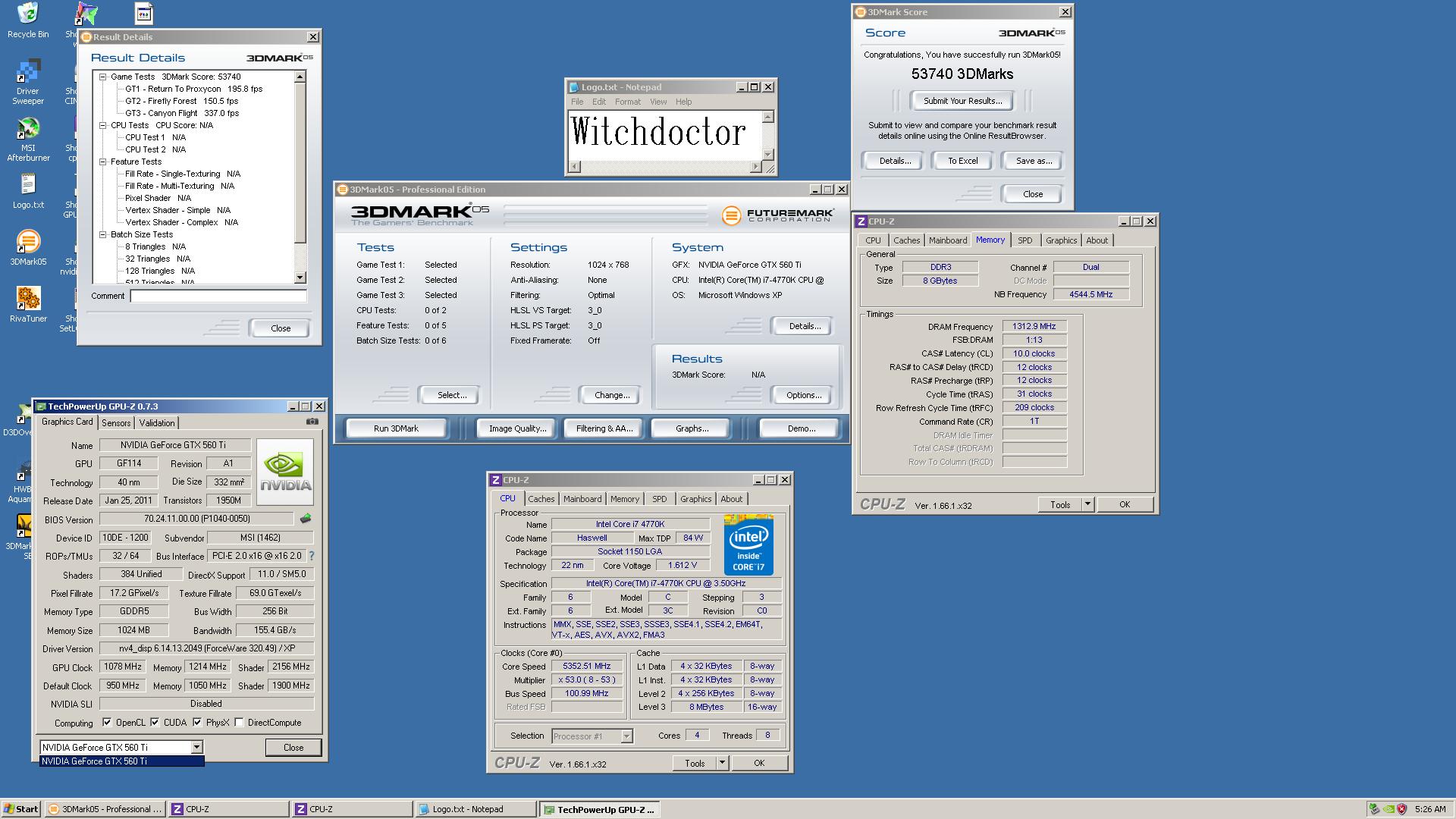Open the CPU-Z Tools dropdown arrow
The image size is (1456, 819).
click(722, 763)
